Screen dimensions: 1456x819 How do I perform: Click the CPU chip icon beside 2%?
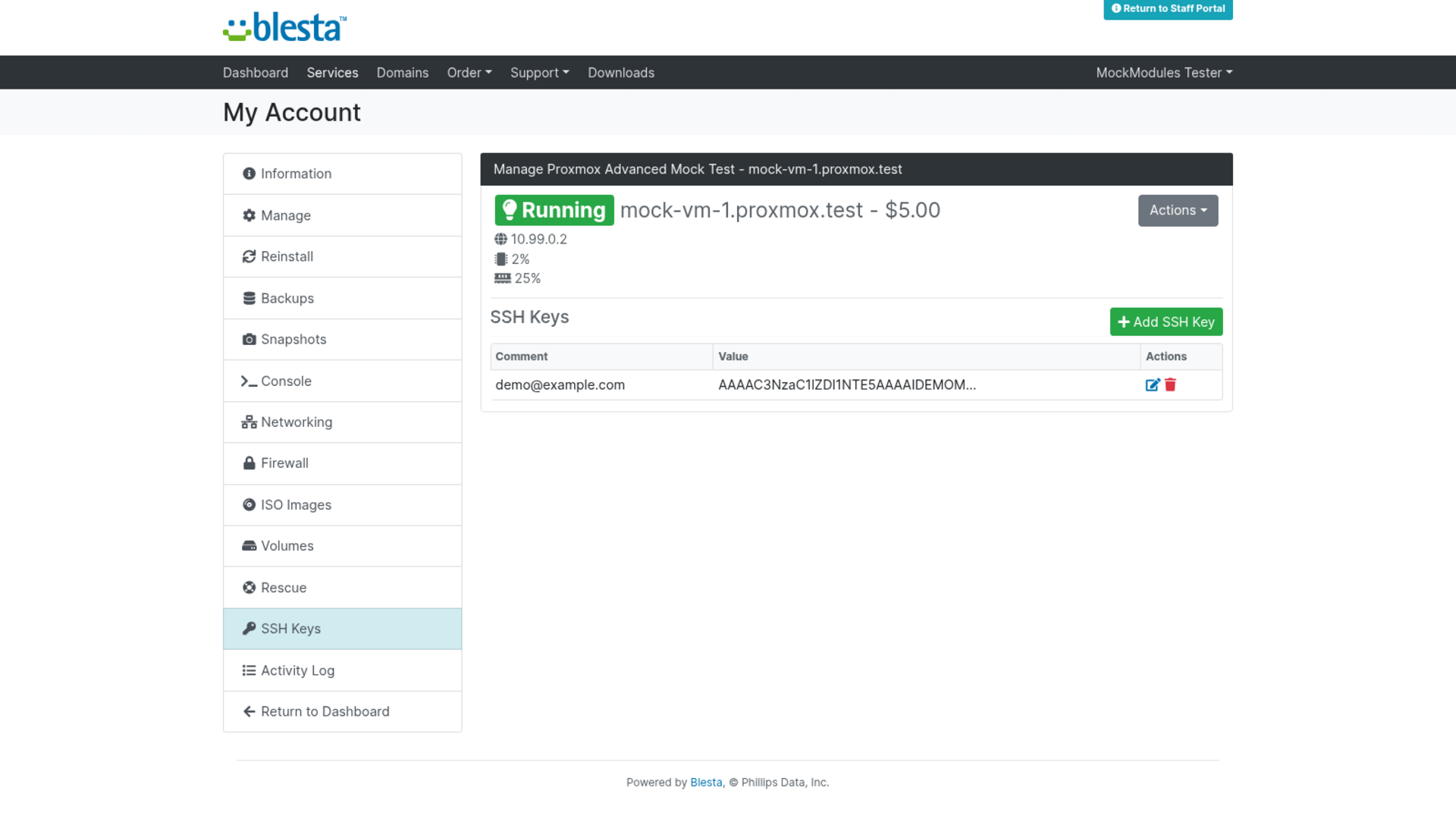[500, 259]
